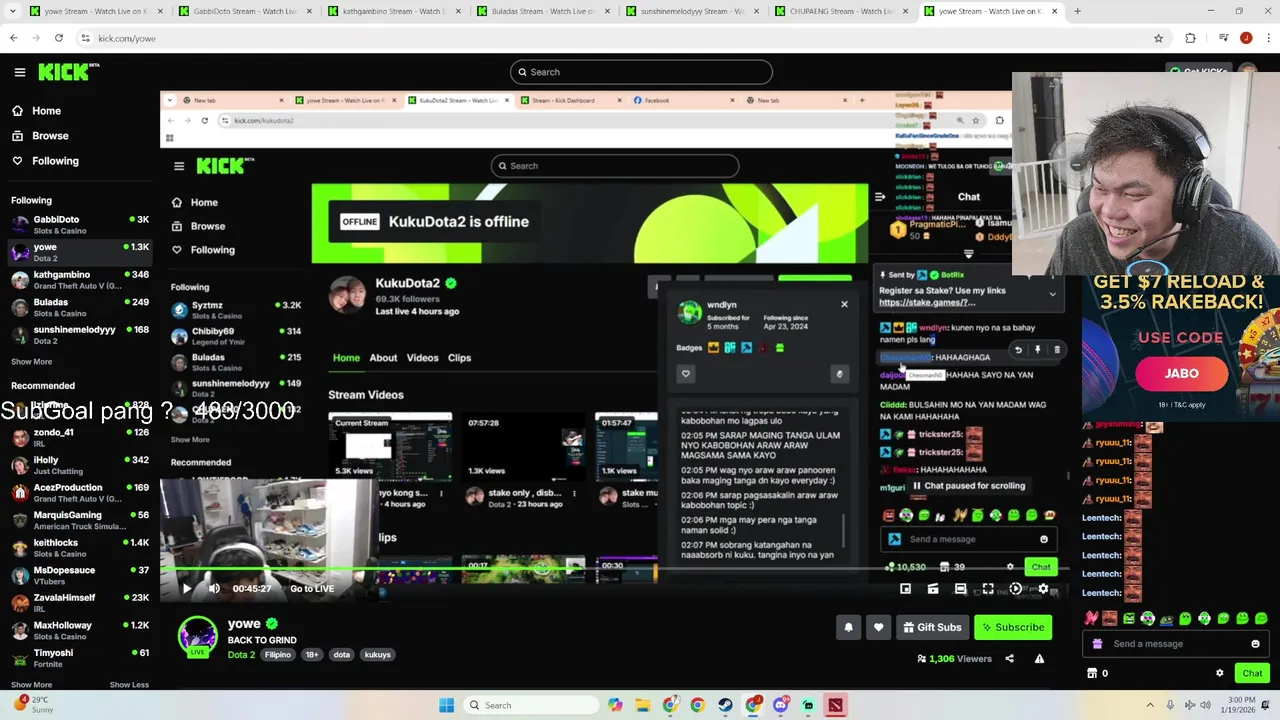Follow yowe with the heart button
Image resolution: width=1280 pixels, height=720 pixels.
(x=878, y=627)
